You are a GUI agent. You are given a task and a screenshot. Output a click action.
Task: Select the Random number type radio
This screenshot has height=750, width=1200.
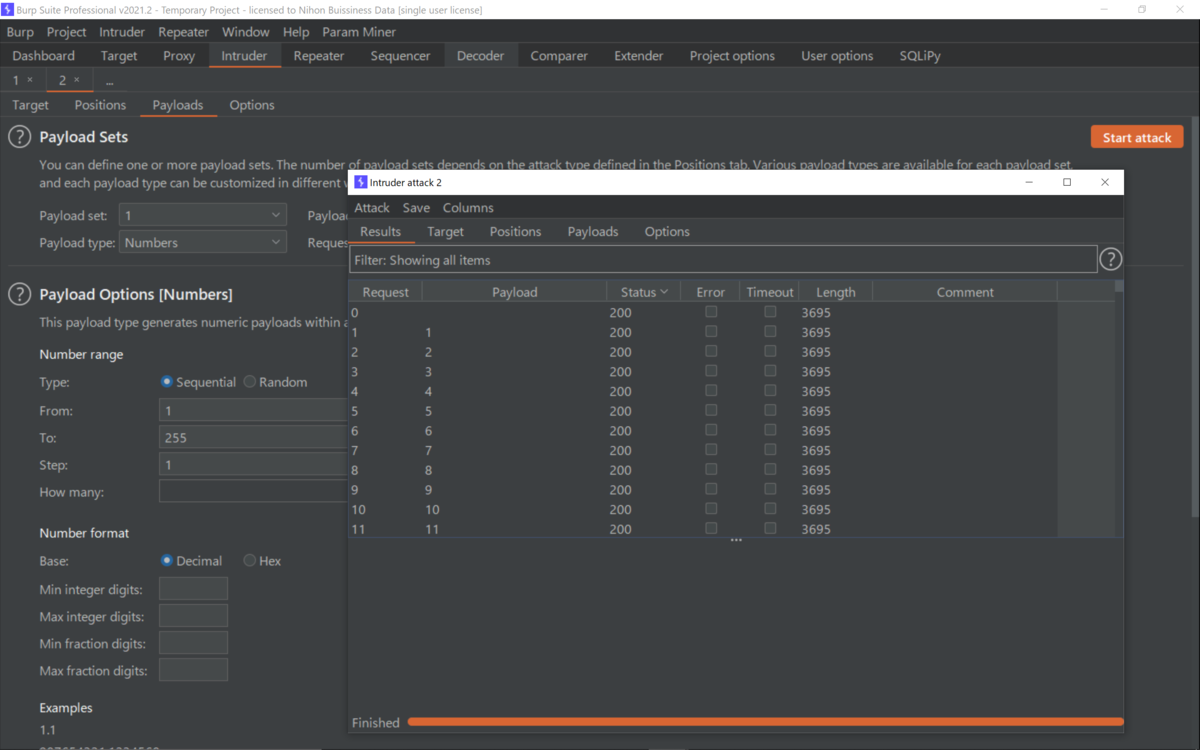click(x=250, y=382)
